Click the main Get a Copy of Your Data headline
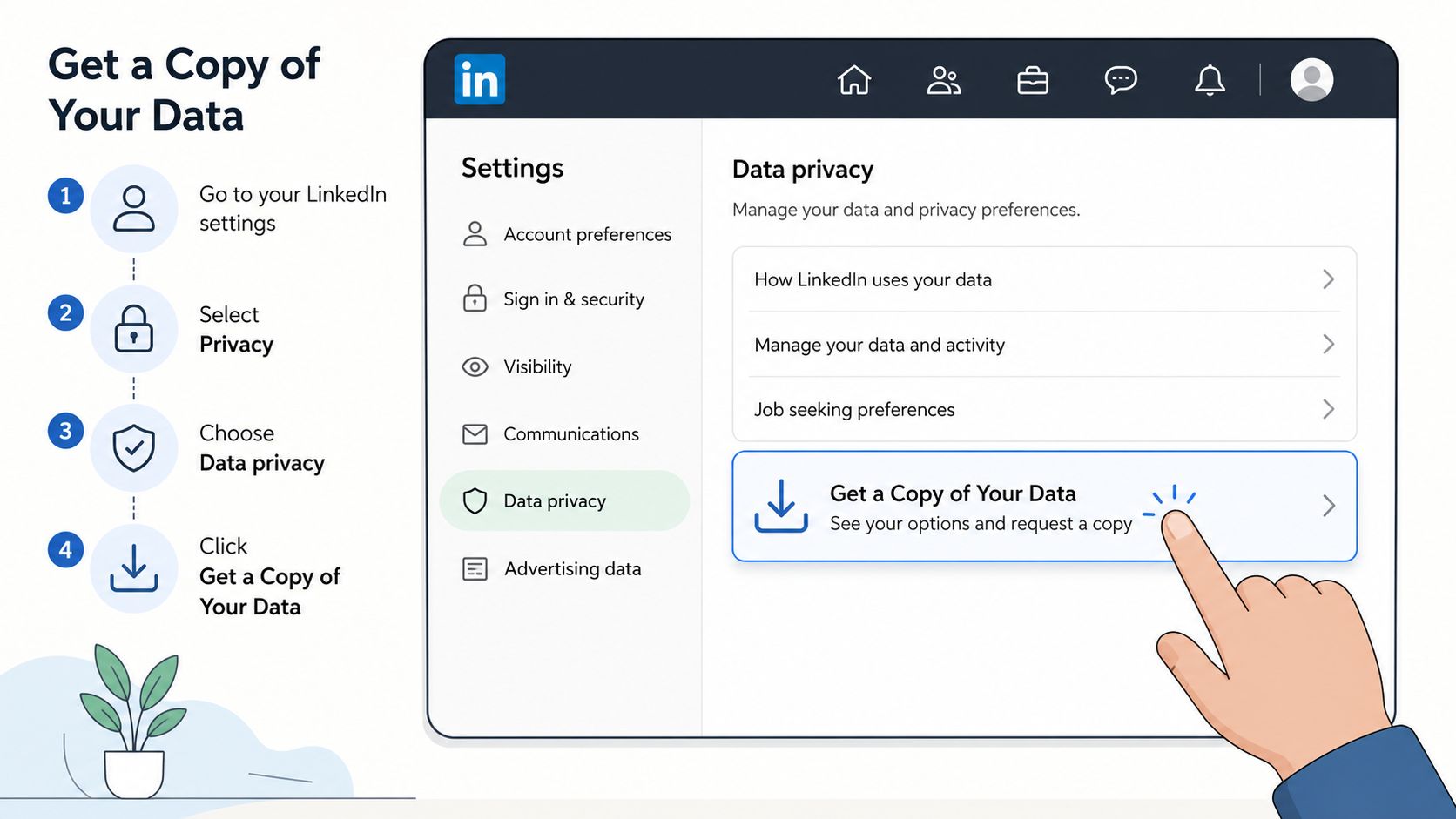This screenshot has height=819, width=1456. [185, 90]
